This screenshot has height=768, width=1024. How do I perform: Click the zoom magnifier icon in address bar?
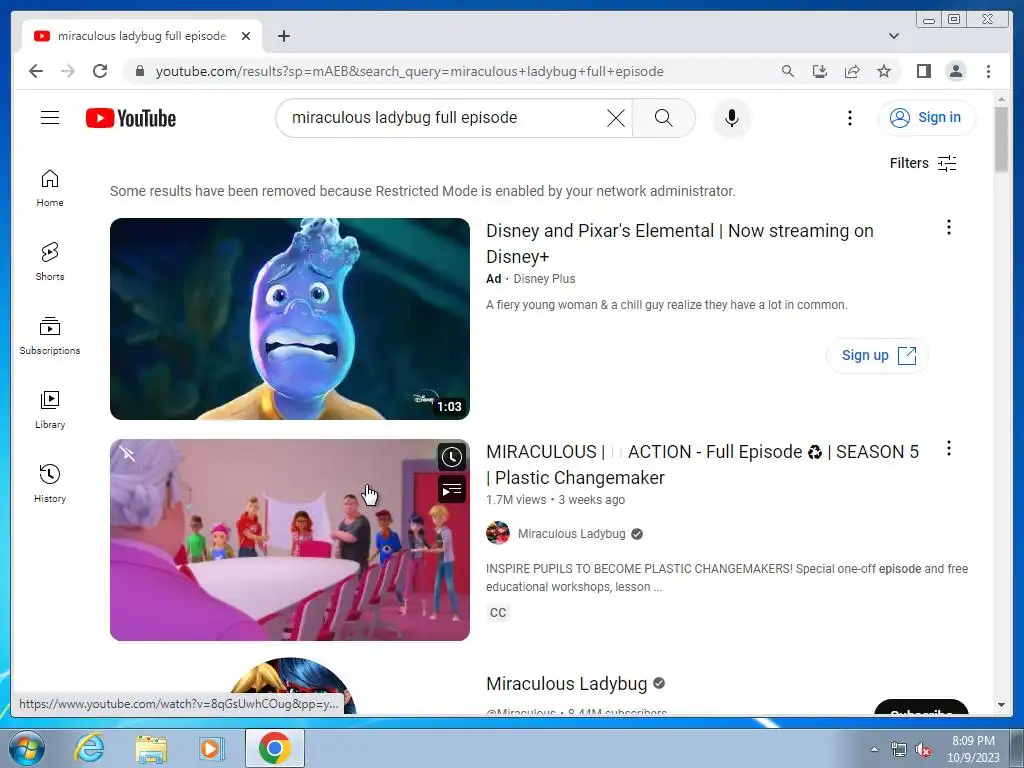click(x=788, y=71)
